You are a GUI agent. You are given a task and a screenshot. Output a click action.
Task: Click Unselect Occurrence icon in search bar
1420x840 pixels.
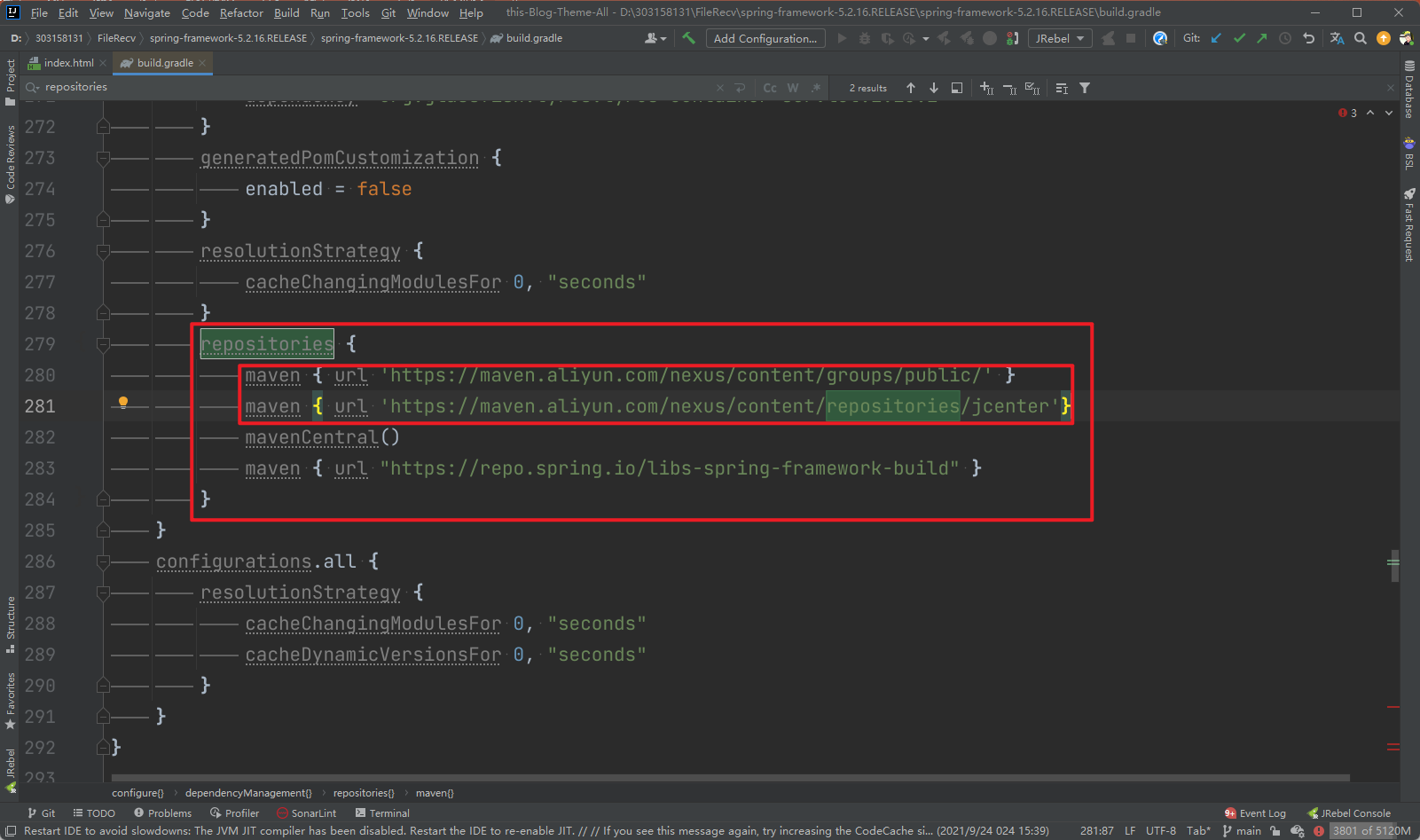(1009, 88)
